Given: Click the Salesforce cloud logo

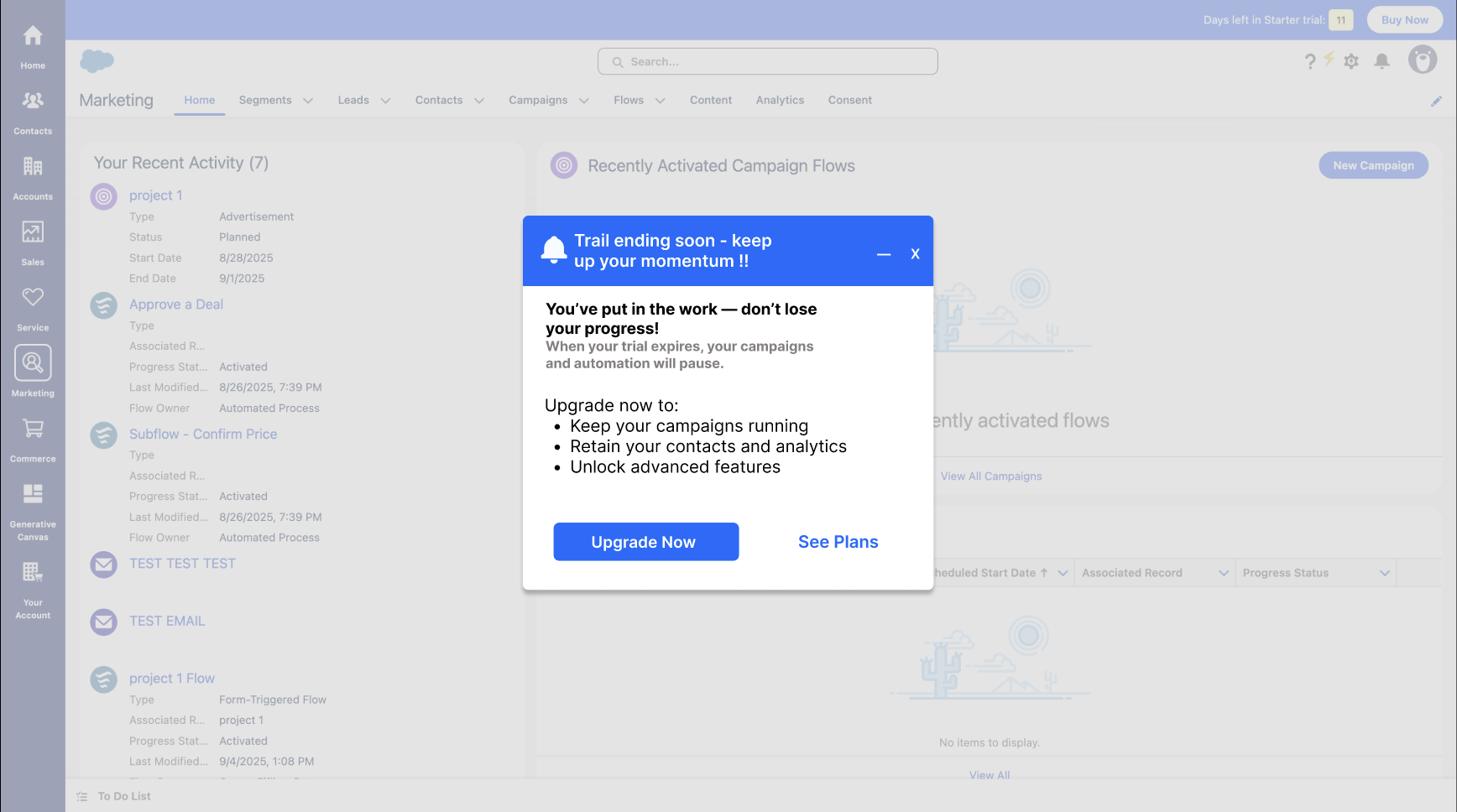Looking at the screenshot, I should (x=97, y=60).
